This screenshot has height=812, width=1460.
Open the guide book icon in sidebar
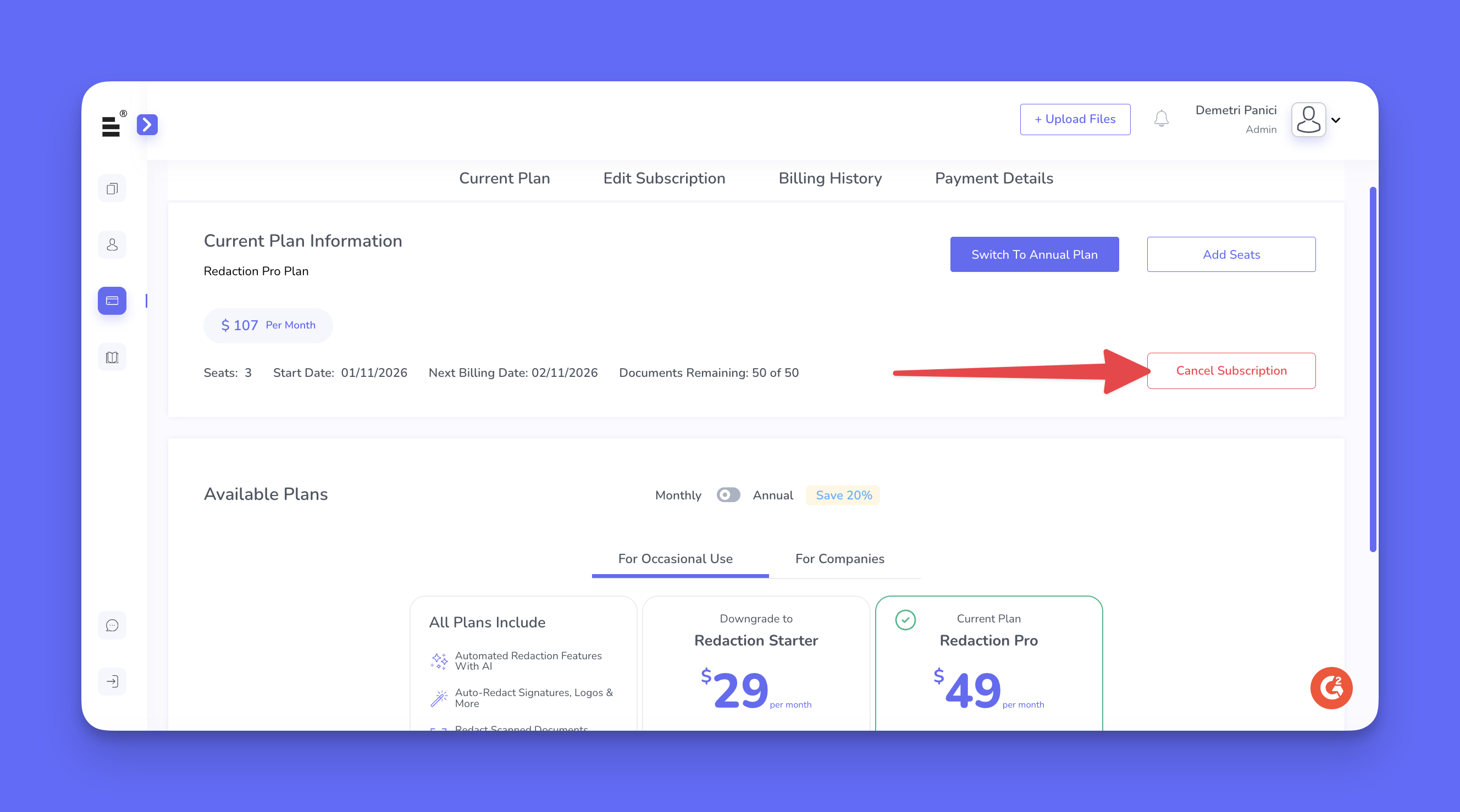tap(112, 357)
